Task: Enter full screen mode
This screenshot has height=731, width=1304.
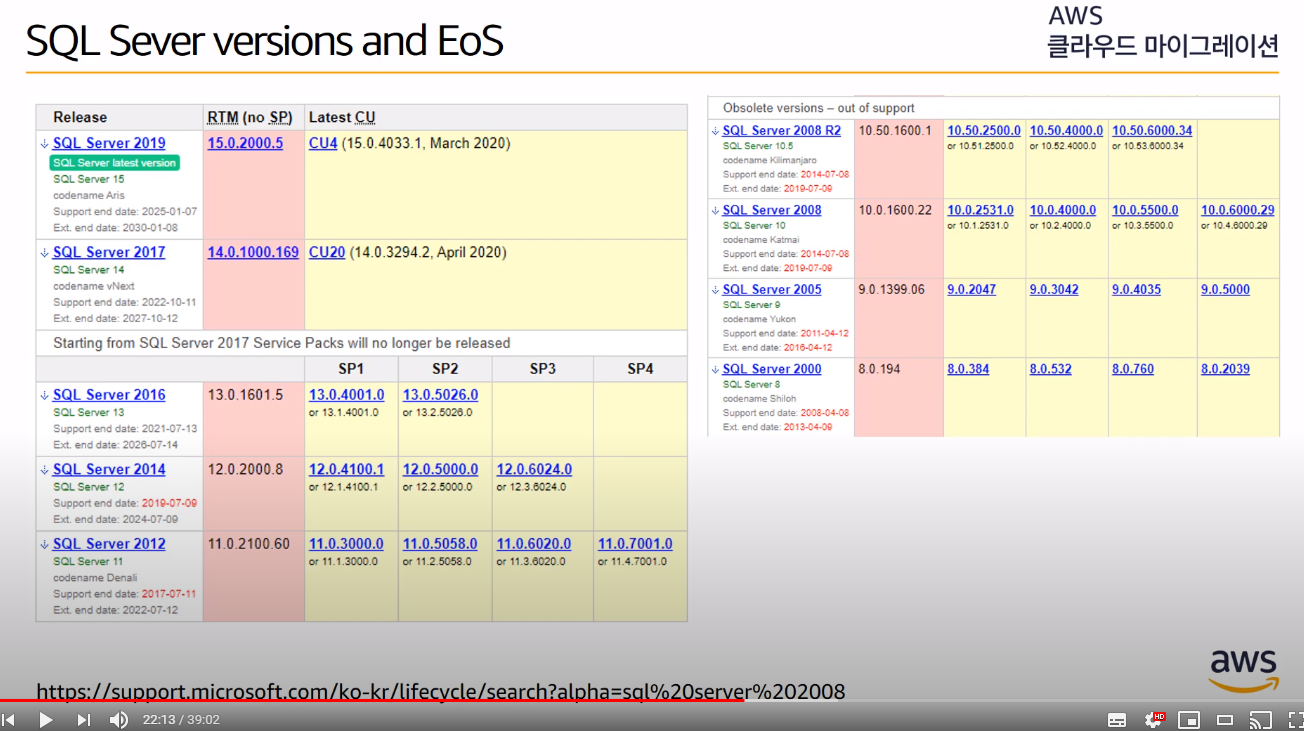Action: point(1295,720)
